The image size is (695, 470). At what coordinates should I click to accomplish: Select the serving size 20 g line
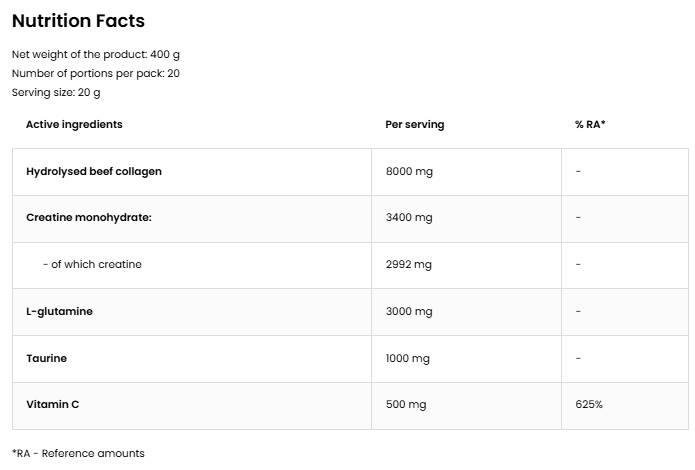[56, 92]
